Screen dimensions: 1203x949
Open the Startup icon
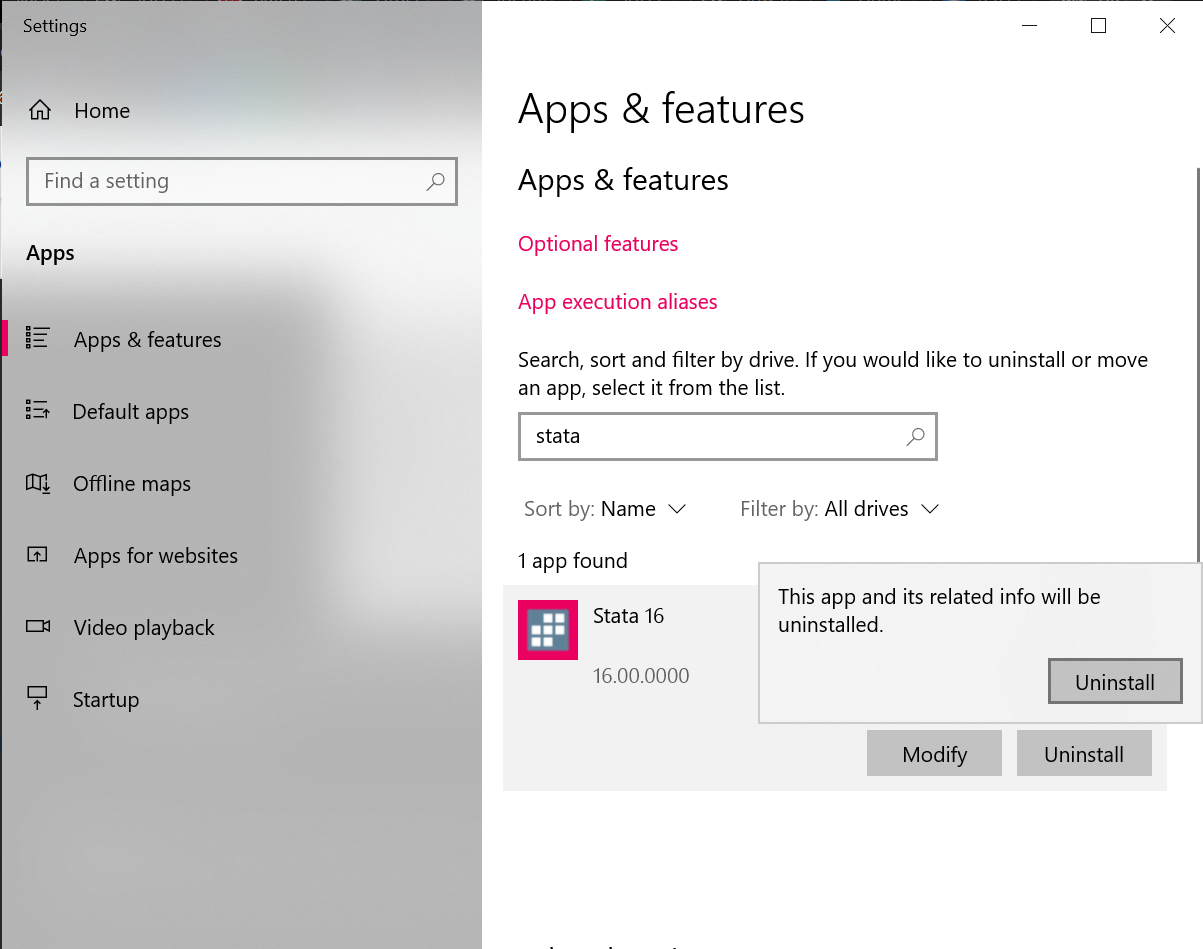(37, 699)
